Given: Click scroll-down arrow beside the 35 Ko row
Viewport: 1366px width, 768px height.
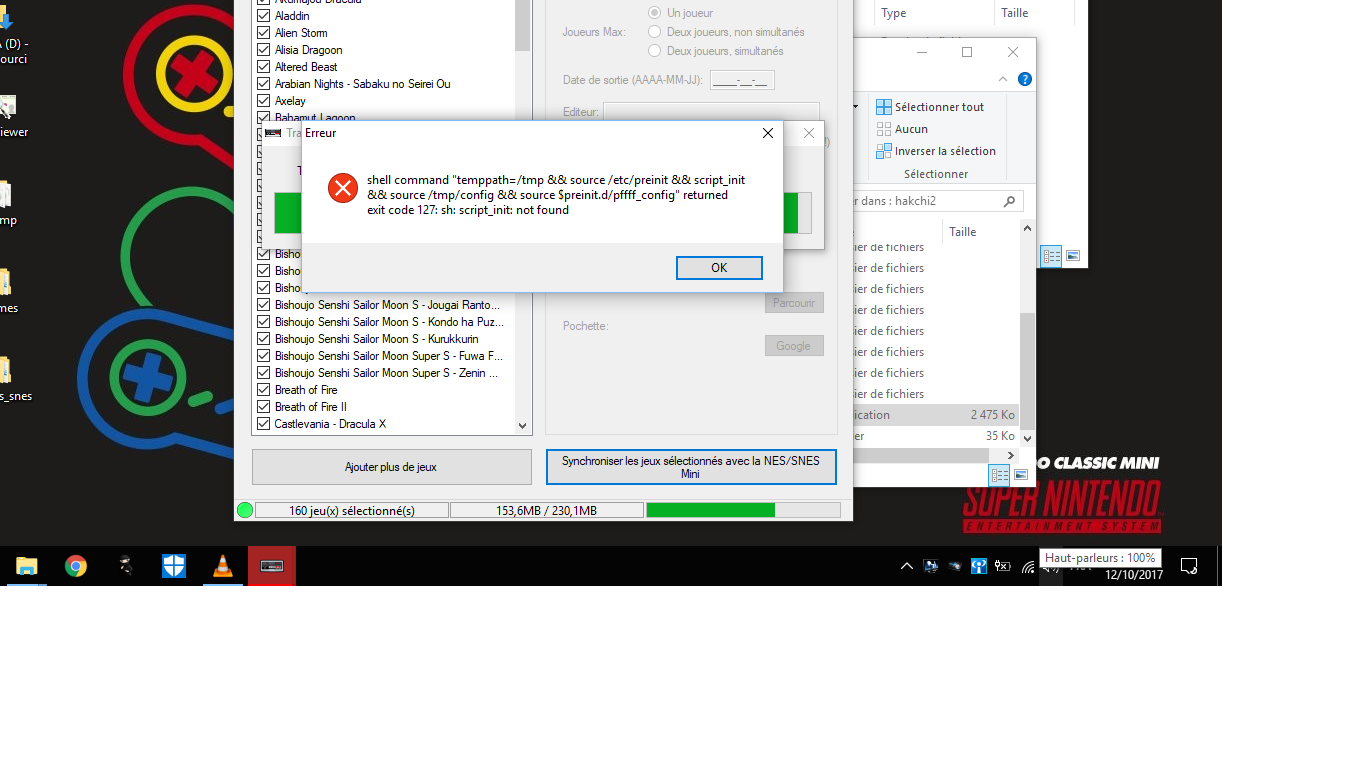Looking at the screenshot, I should click(1027, 437).
